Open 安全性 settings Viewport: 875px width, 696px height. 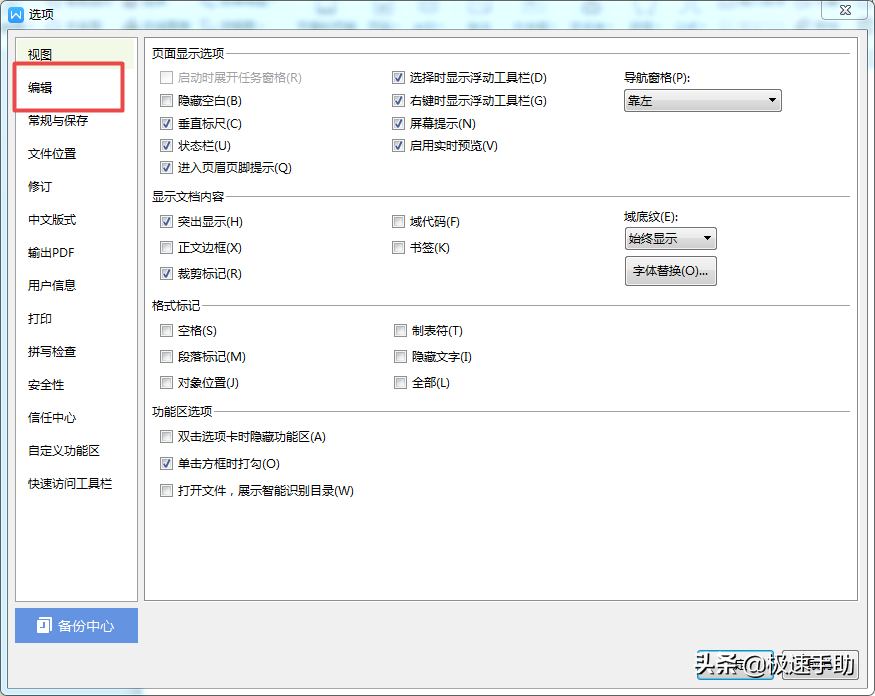pyautogui.click(x=46, y=384)
